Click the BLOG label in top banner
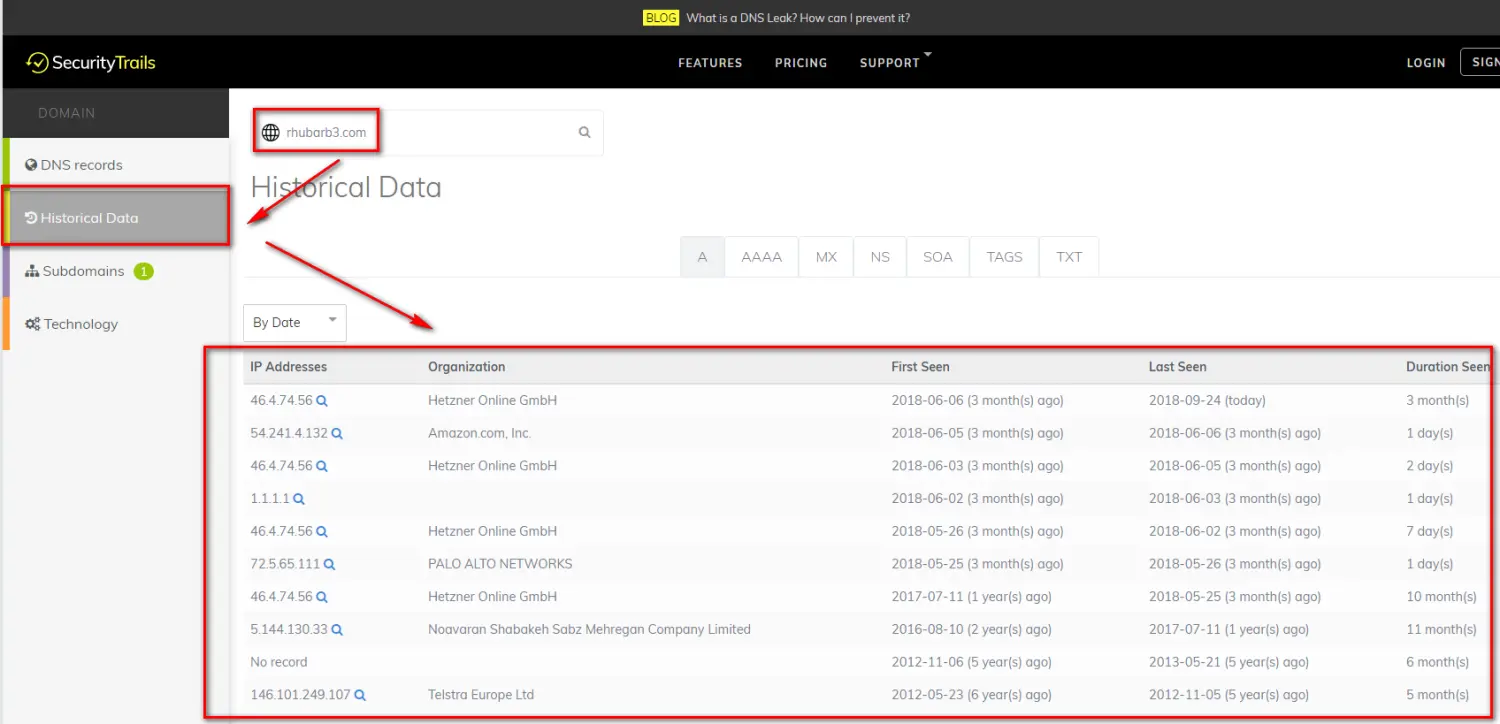Screen dimensions: 1500x724 point(661,18)
